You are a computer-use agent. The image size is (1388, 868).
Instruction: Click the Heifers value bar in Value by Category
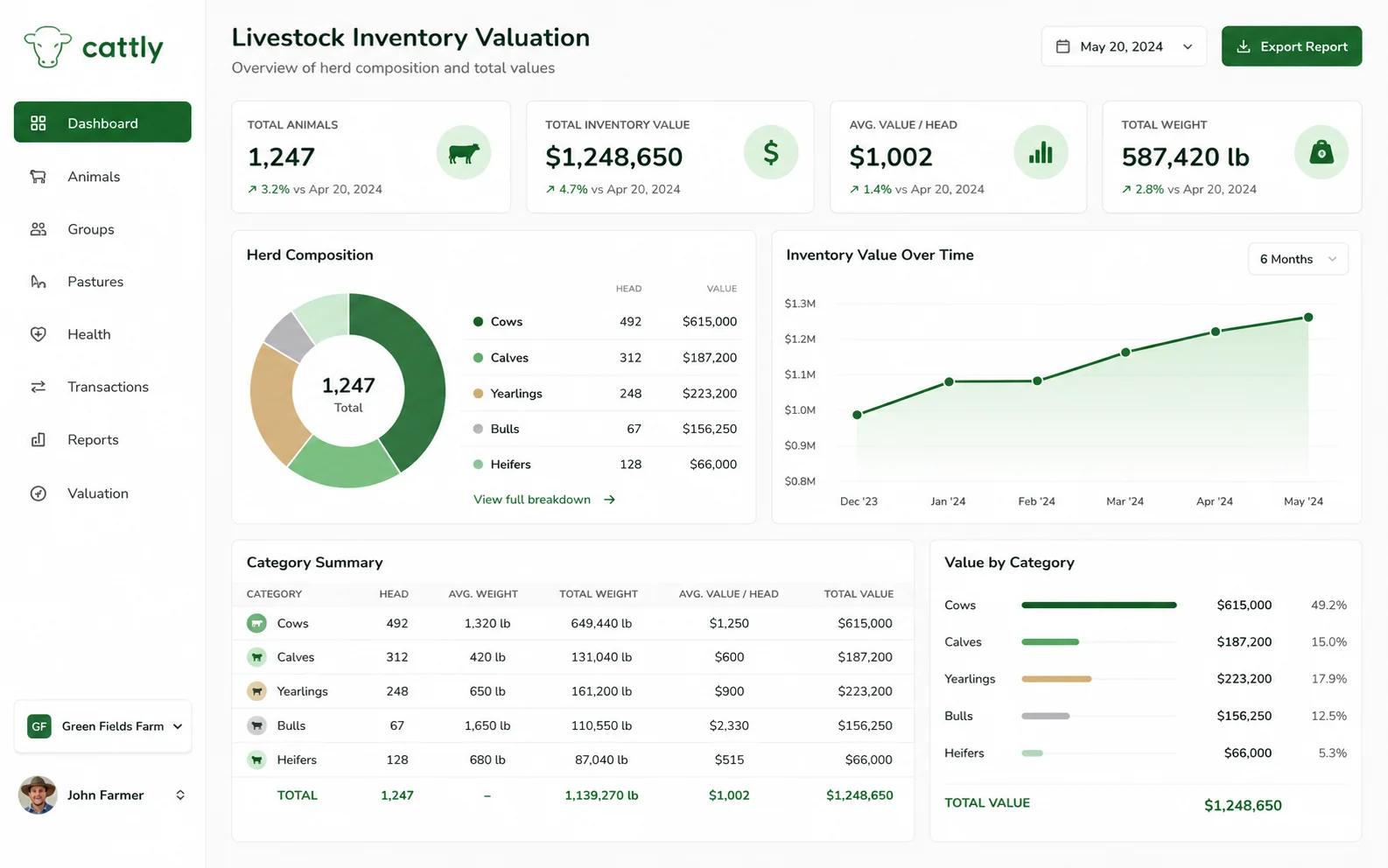pyautogui.click(x=1033, y=753)
